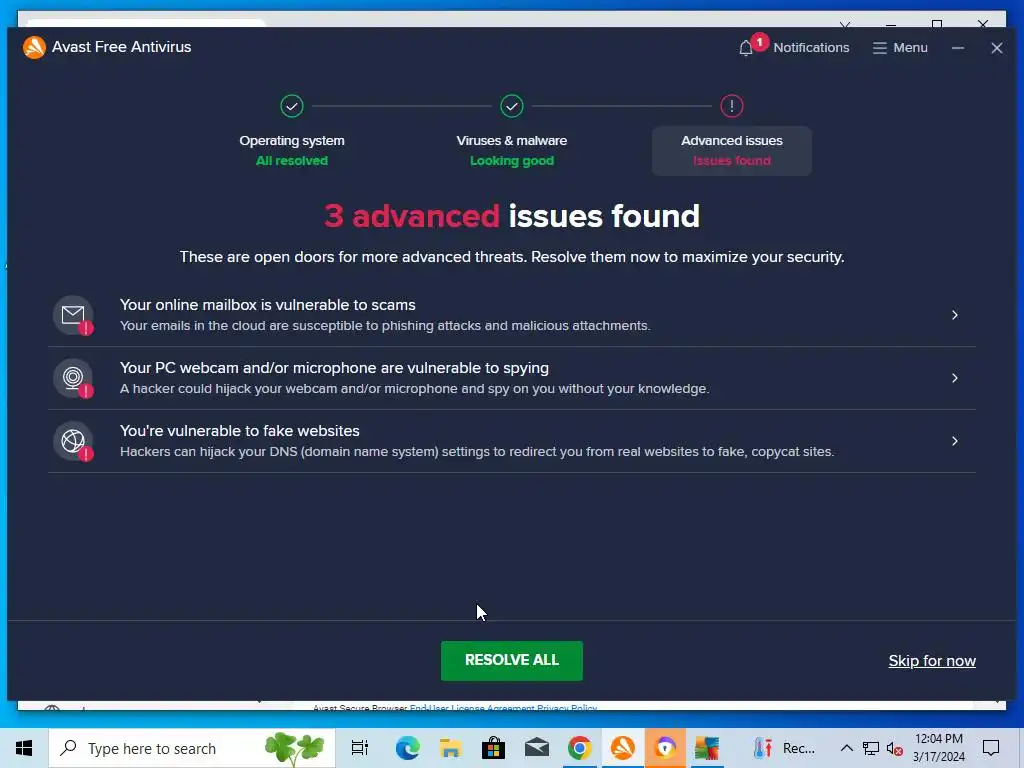Open Microsoft Store from the taskbar

coord(493,748)
